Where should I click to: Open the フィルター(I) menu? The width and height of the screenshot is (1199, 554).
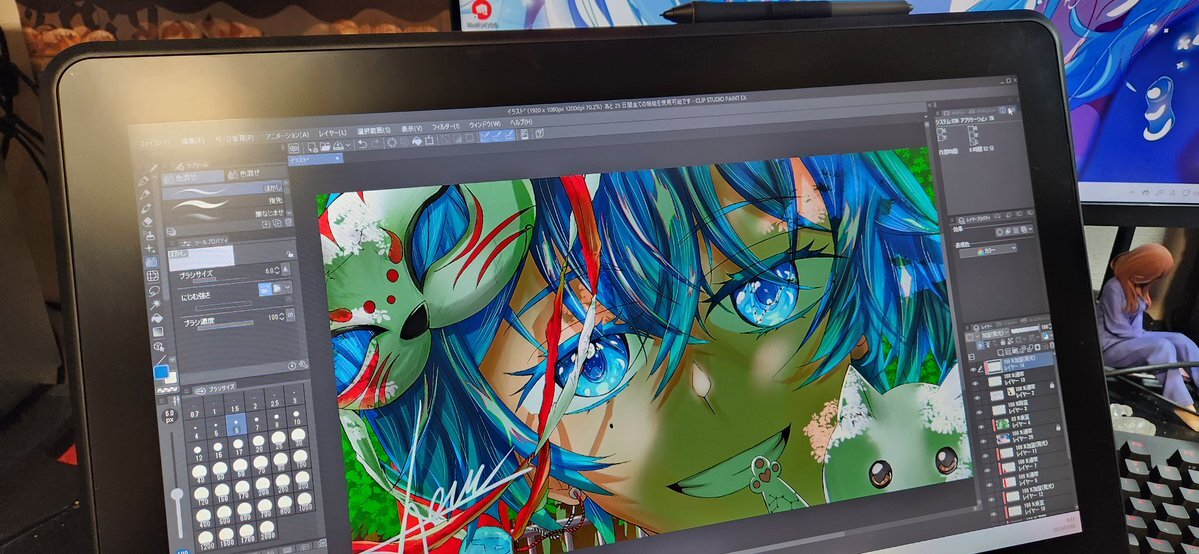(x=445, y=127)
